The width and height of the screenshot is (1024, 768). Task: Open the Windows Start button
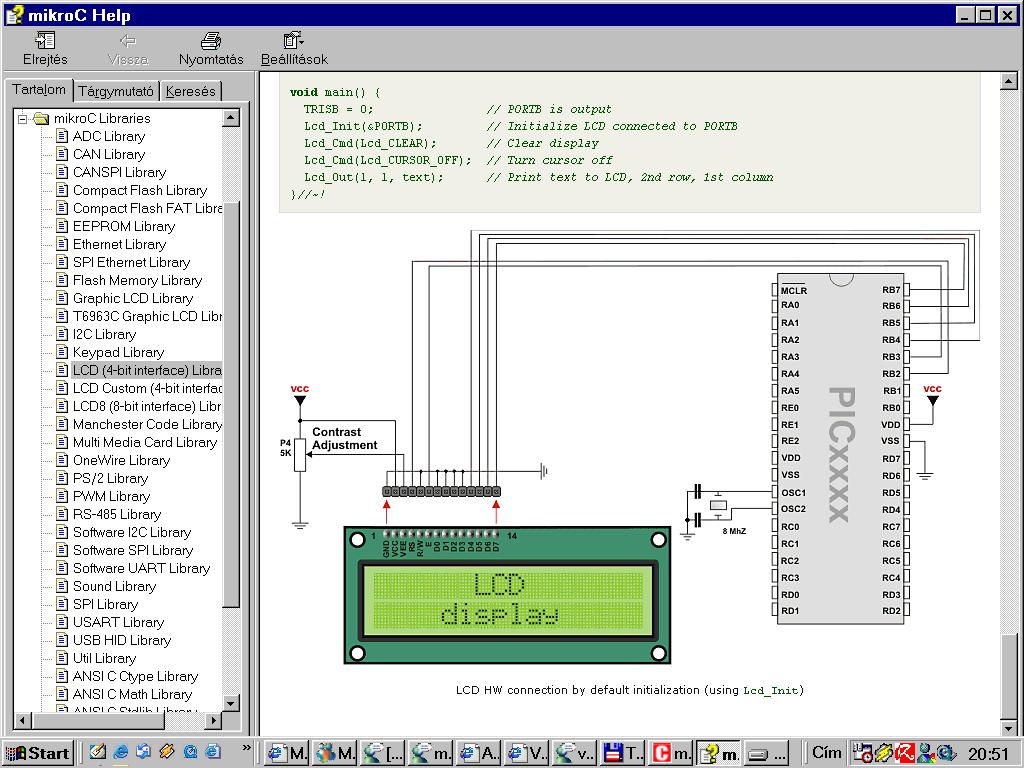[x=38, y=753]
